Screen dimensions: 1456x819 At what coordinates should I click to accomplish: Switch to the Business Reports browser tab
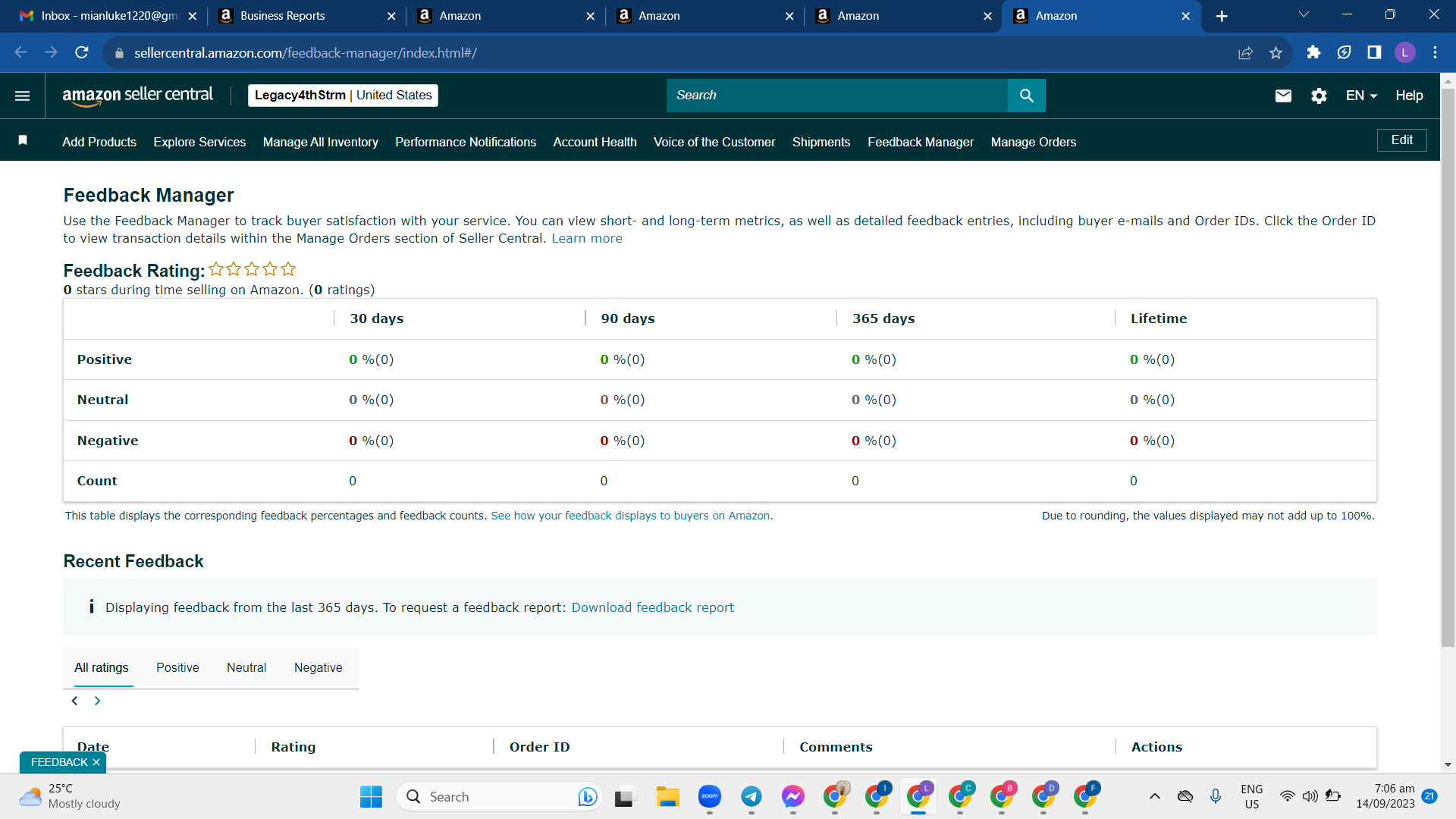307,16
